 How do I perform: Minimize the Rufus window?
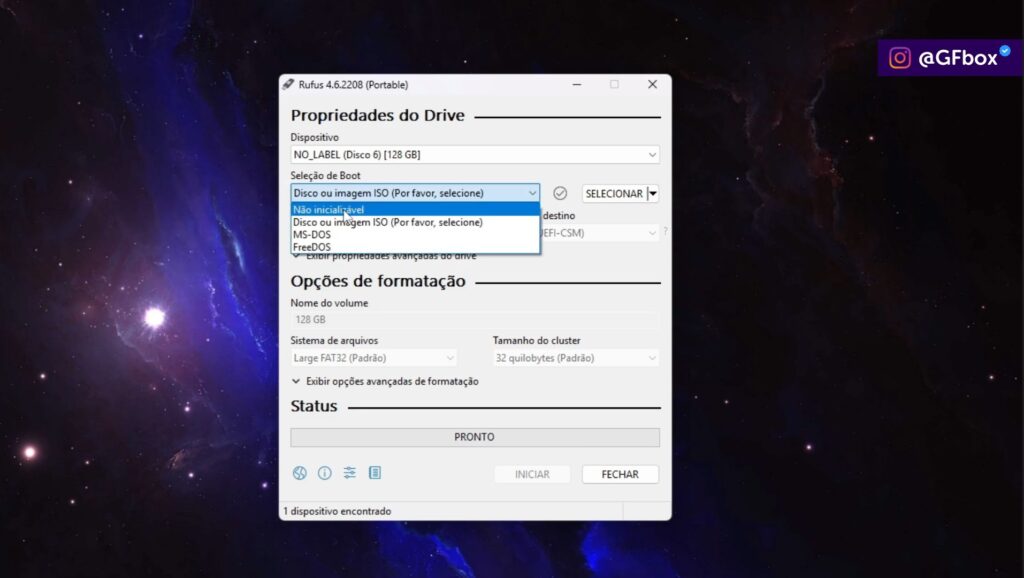coord(577,84)
